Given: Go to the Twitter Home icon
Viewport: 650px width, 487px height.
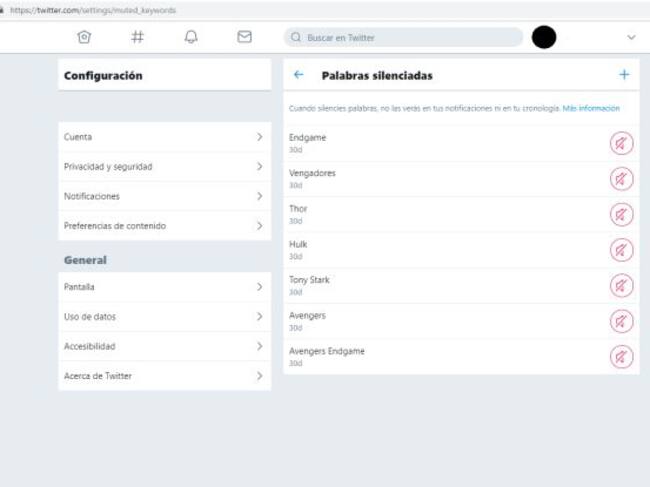Looking at the screenshot, I should pos(84,37).
